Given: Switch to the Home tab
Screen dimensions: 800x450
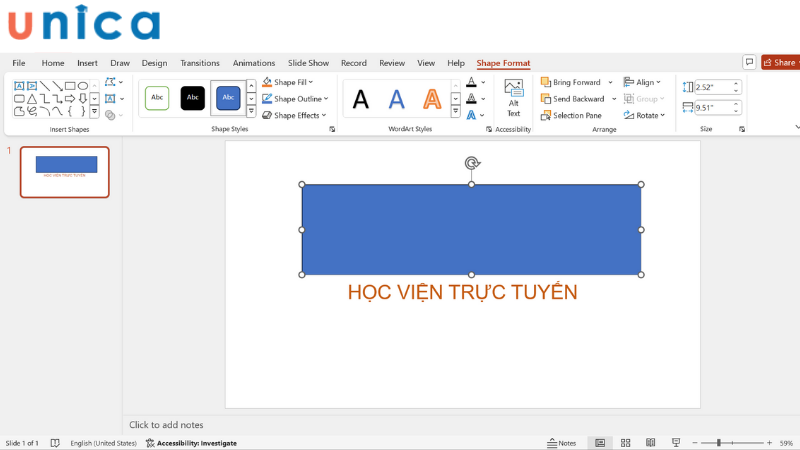Looking at the screenshot, I should click(x=53, y=63).
